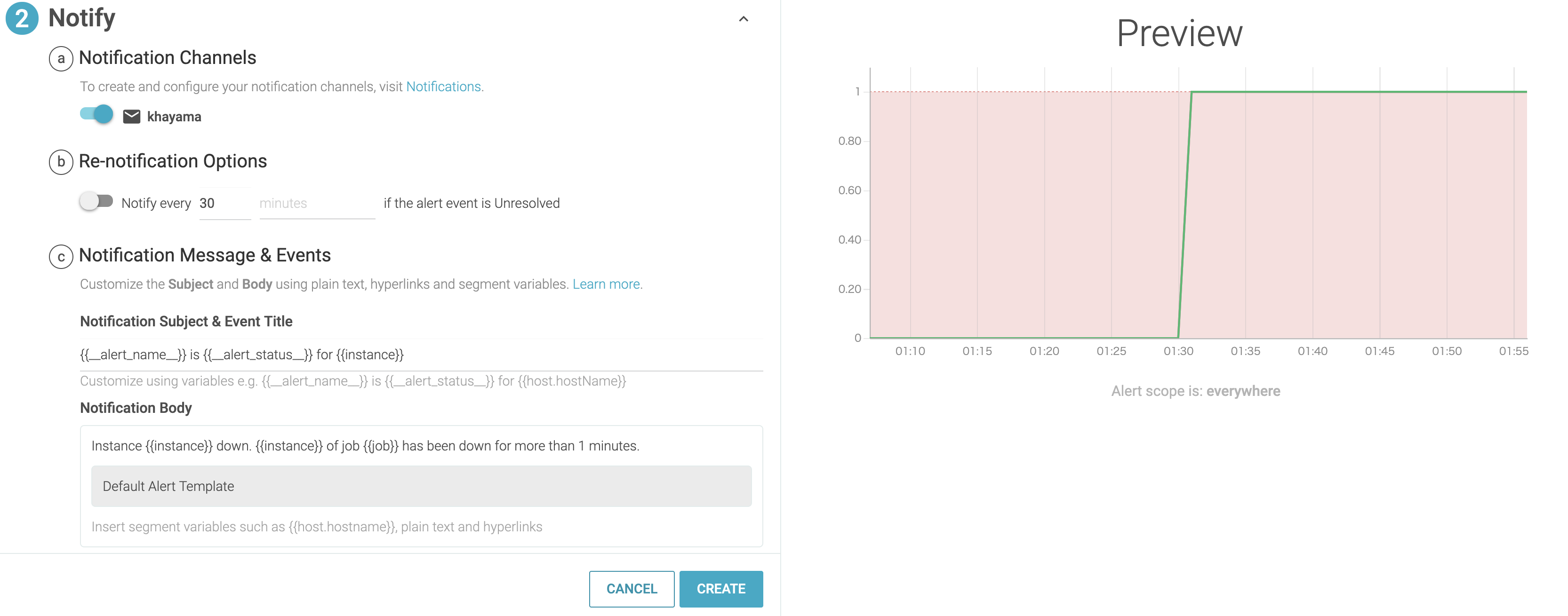Click the notification body text line
Screen dimensions: 1568x616
click(x=365, y=446)
